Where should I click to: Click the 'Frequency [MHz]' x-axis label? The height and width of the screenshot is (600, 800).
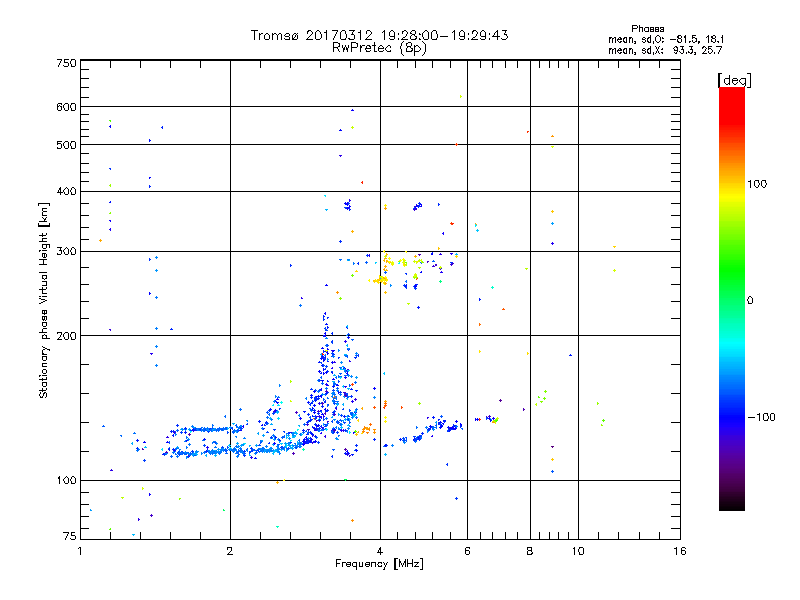379,564
